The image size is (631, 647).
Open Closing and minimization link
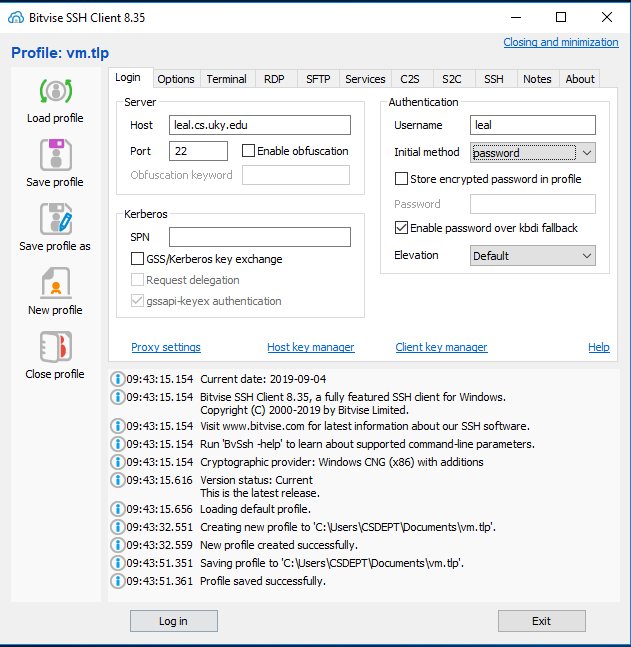click(561, 42)
